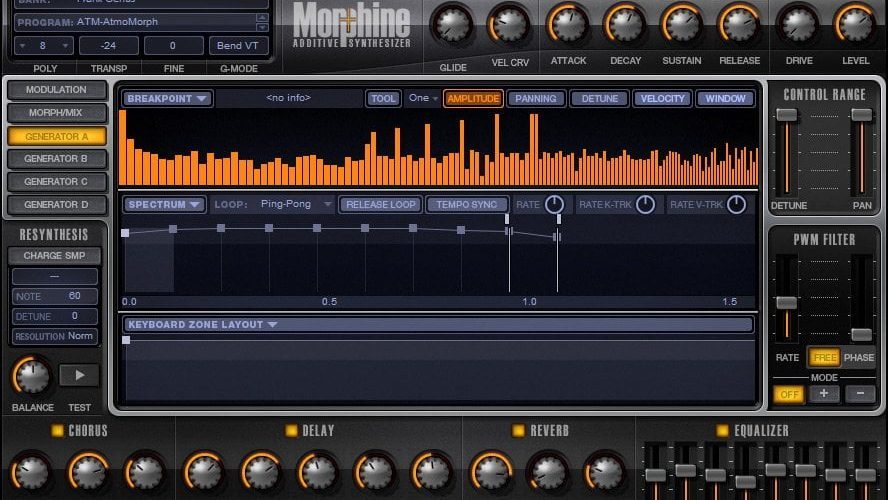Select the Amplitude view button
Screen dimensions: 888x500
pyautogui.click(x=473, y=99)
